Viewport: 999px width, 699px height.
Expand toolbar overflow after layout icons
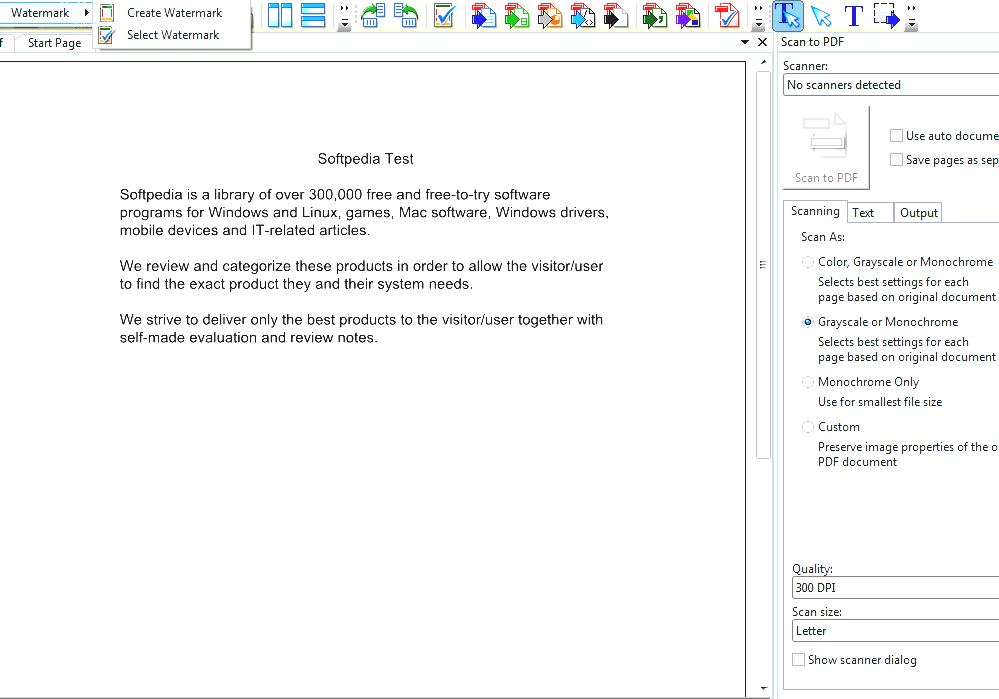tap(344, 17)
